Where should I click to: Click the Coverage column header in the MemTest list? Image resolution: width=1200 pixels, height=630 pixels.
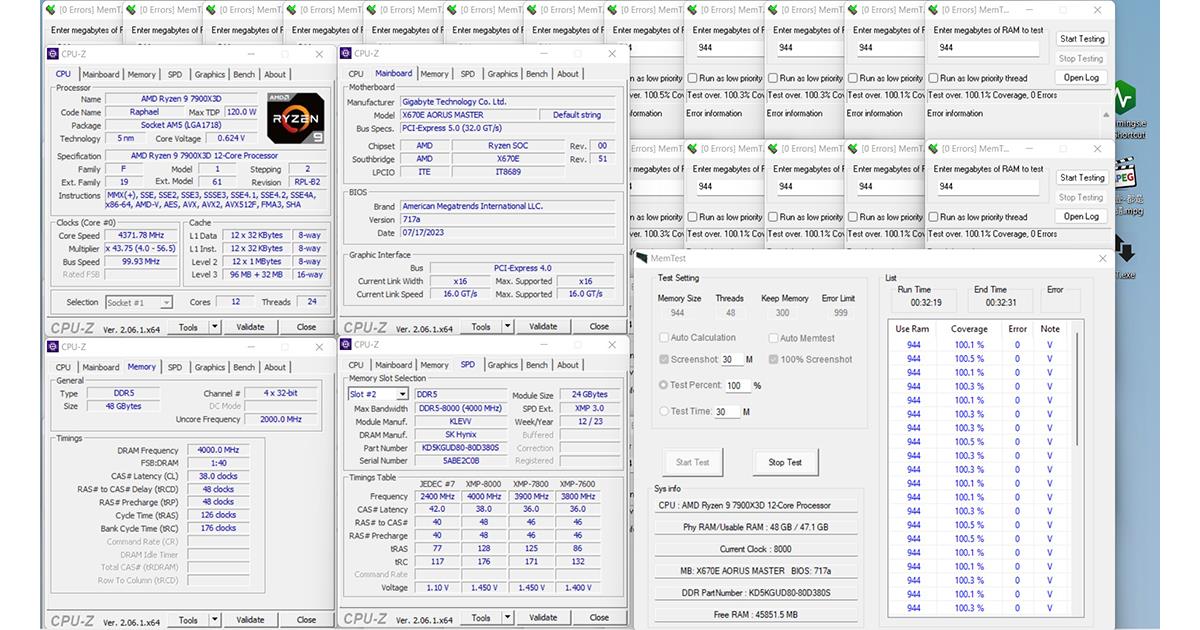969,329
